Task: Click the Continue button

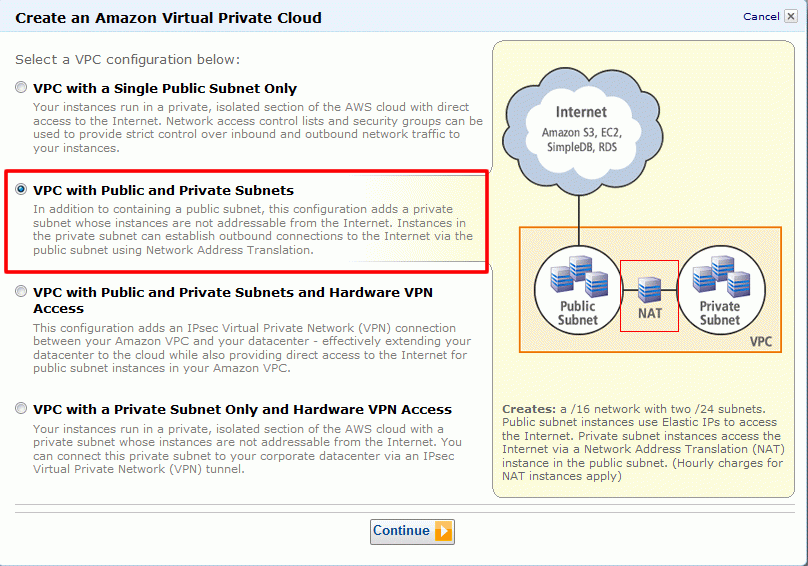Action: (x=412, y=531)
